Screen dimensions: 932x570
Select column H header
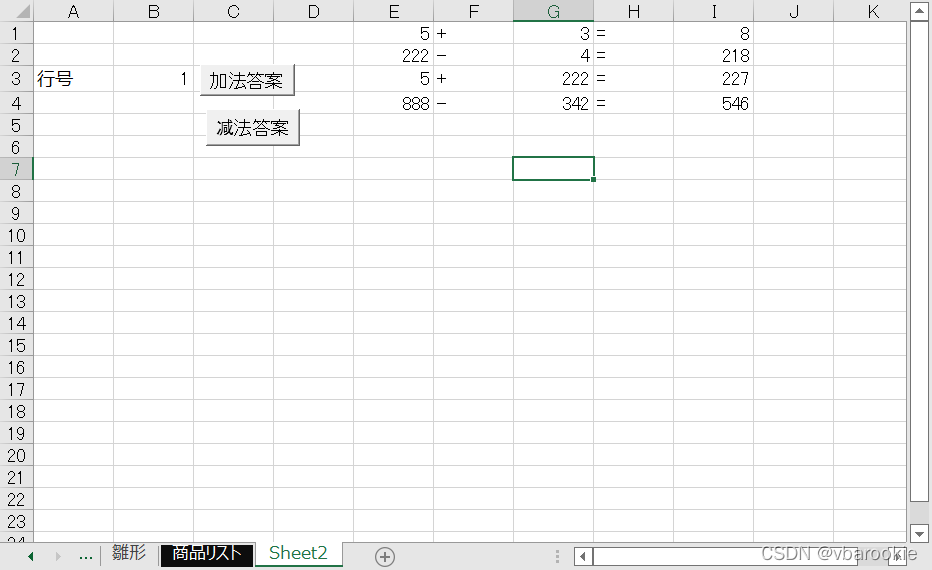click(x=634, y=11)
